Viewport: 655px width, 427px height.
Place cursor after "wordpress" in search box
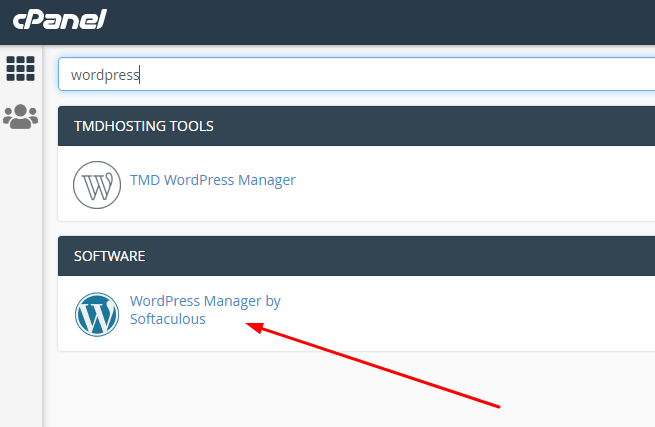coord(142,74)
